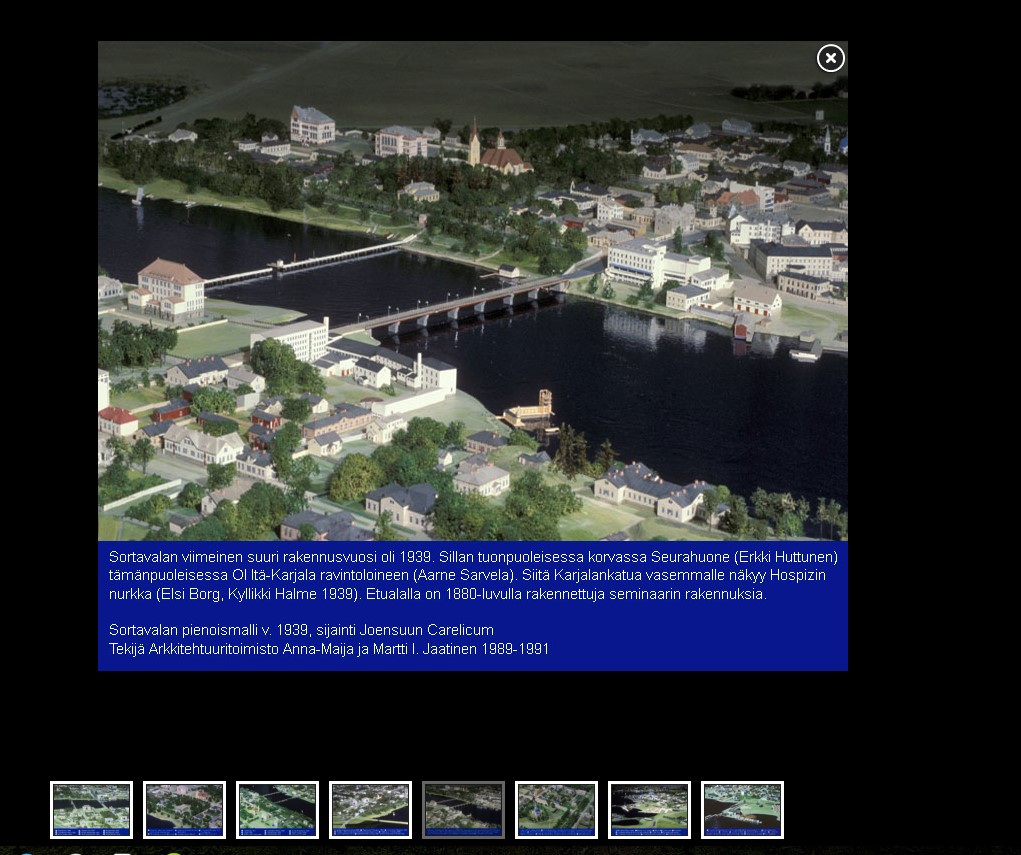
Task: Click the orange-roofed building on the left shore
Action: [168, 288]
